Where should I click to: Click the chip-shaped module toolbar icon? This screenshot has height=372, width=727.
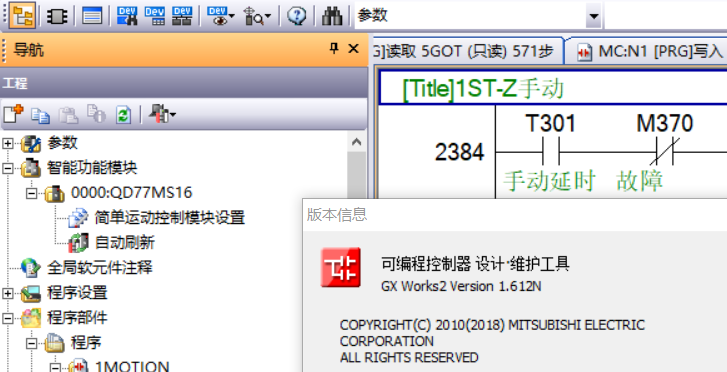click(57, 17)
